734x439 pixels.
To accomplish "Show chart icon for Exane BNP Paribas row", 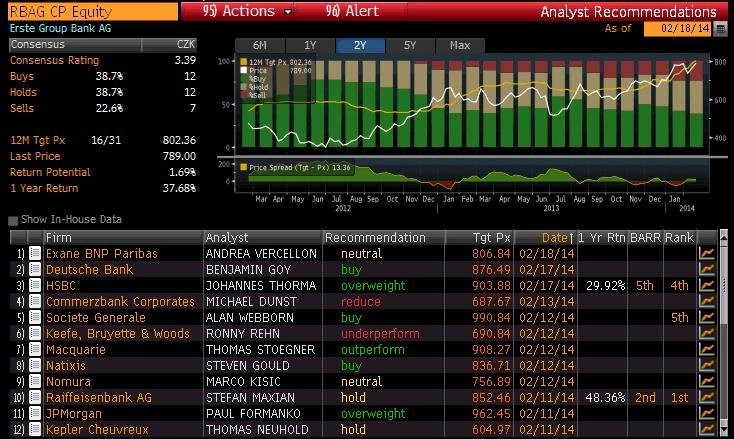I will [x=707, y=253].
